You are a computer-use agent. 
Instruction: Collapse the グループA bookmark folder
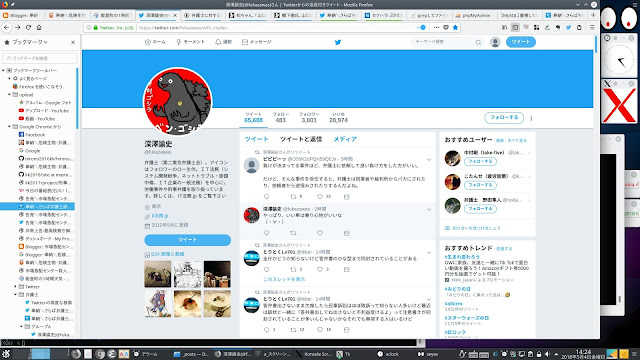pyautogui.click(x=21, y=327)
